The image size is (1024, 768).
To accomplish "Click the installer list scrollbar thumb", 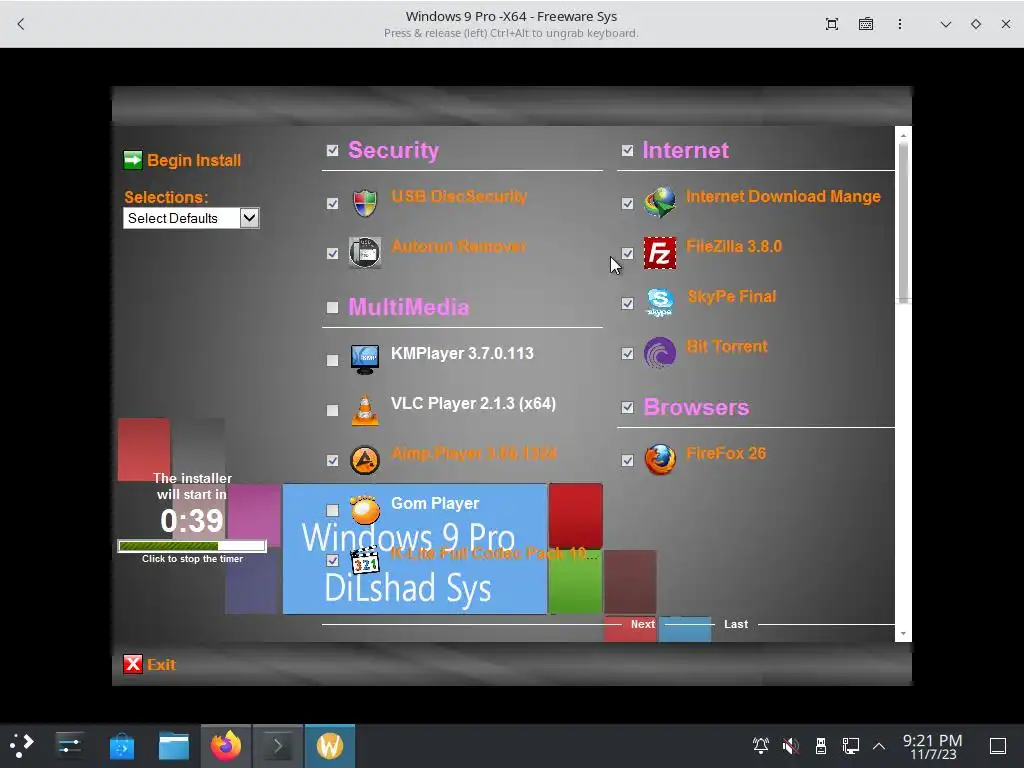I will pos(903,222).
